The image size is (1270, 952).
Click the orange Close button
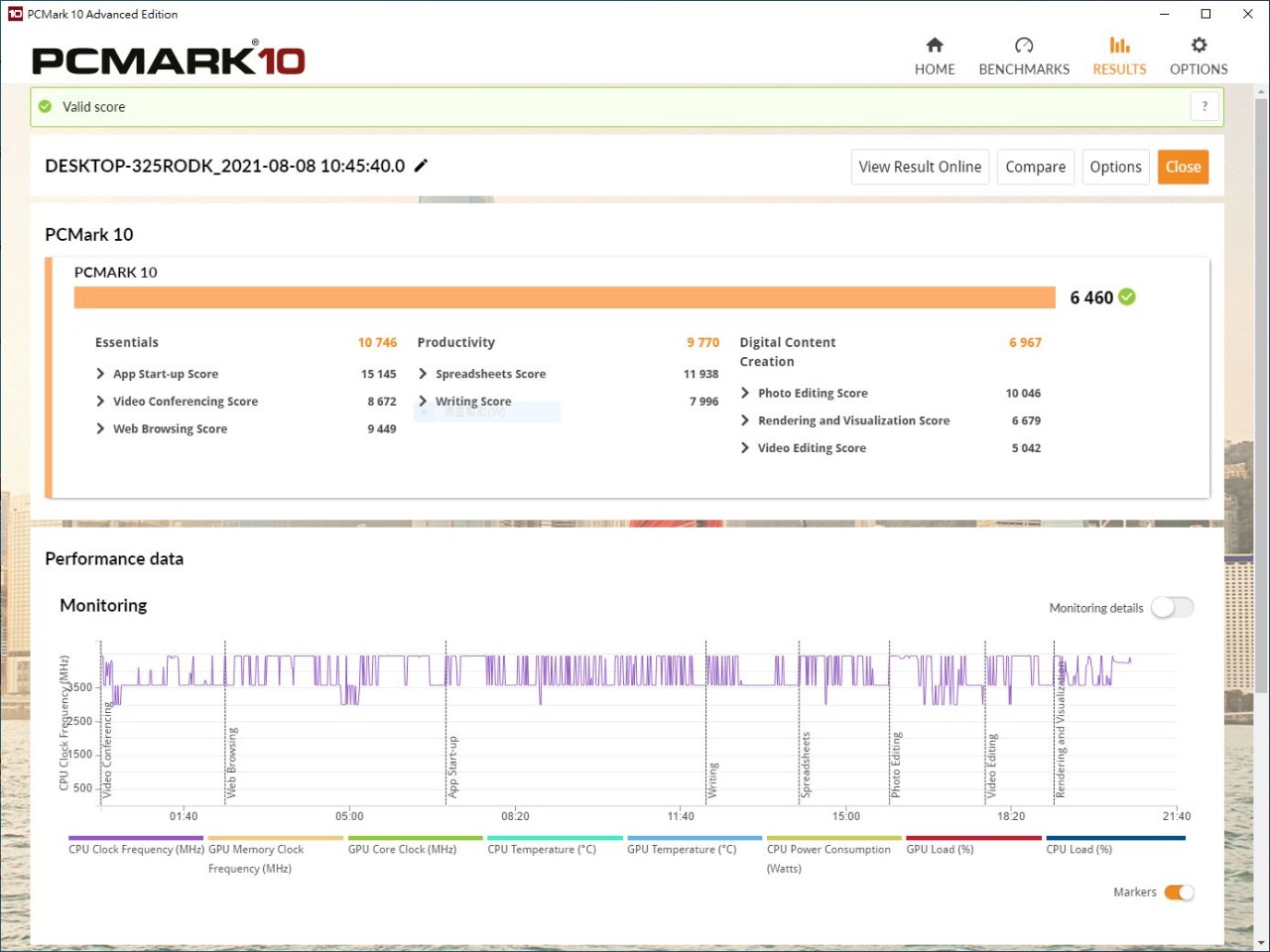coord(1183,167)
